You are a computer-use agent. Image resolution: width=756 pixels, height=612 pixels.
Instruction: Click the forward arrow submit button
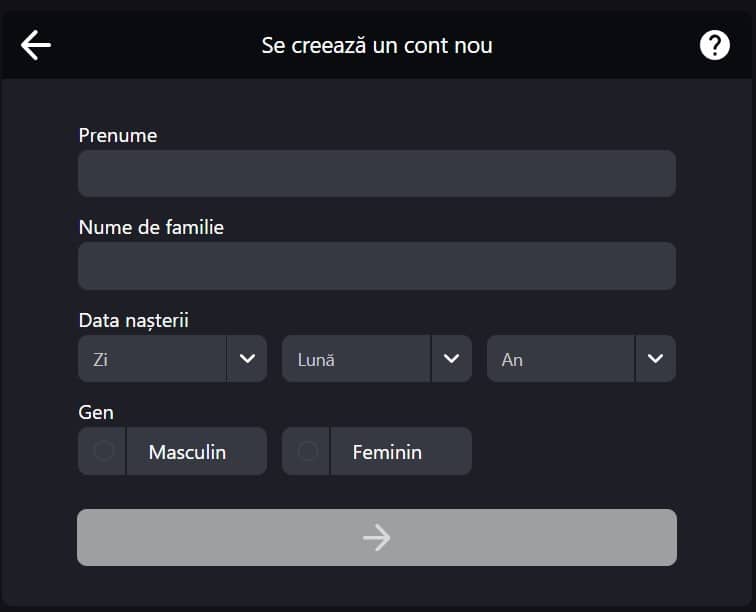pos(377,537)
